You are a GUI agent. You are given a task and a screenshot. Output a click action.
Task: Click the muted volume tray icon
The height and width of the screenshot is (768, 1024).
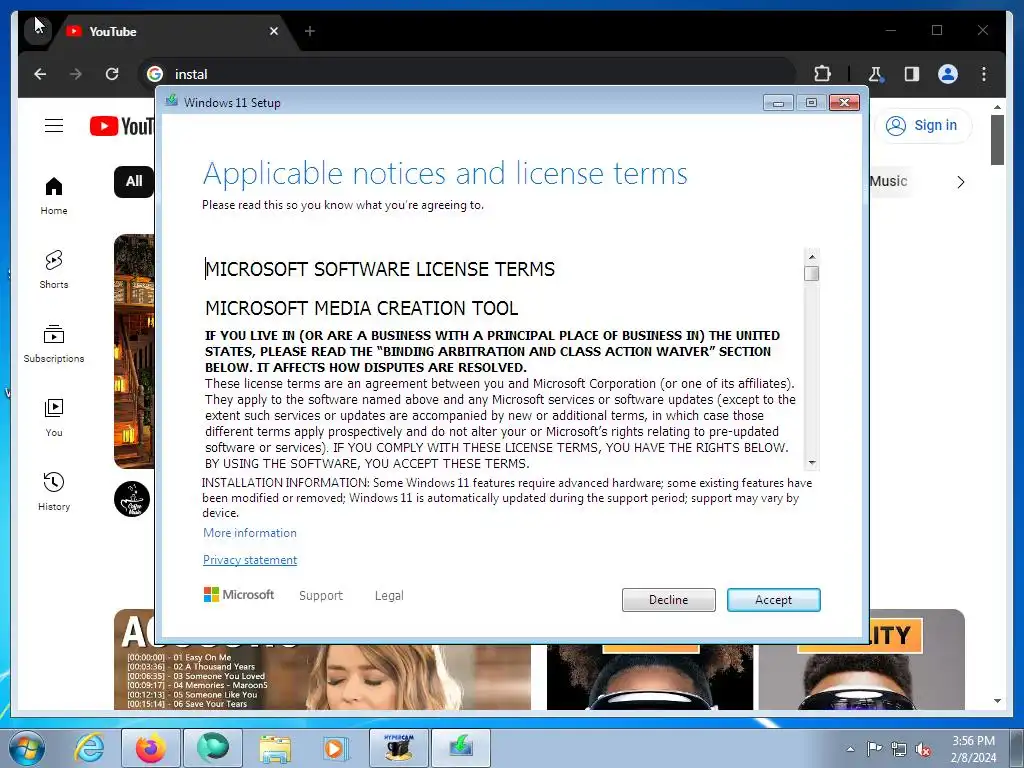[923, 749]
